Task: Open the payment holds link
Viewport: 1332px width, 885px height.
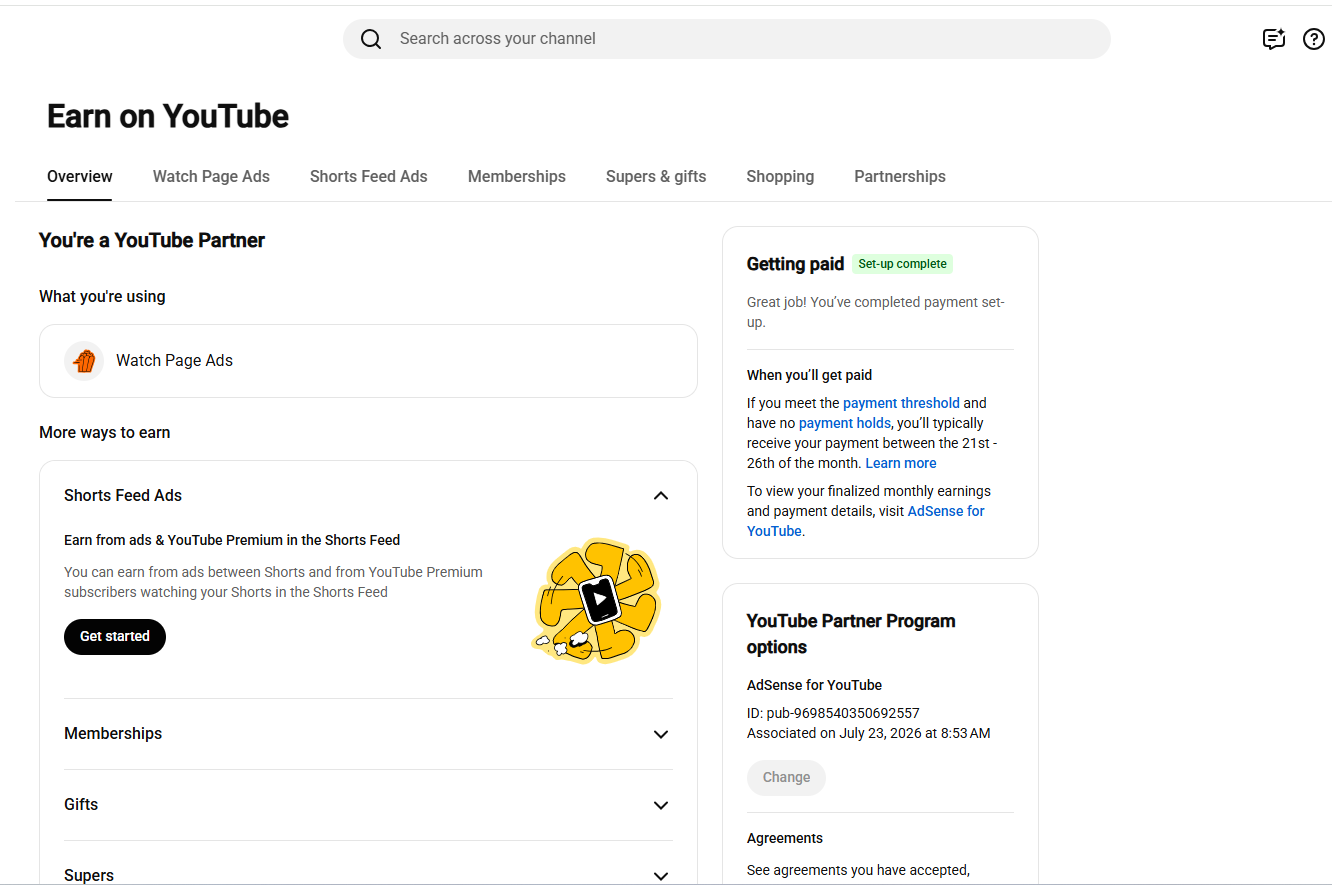Action: [845, 423]
